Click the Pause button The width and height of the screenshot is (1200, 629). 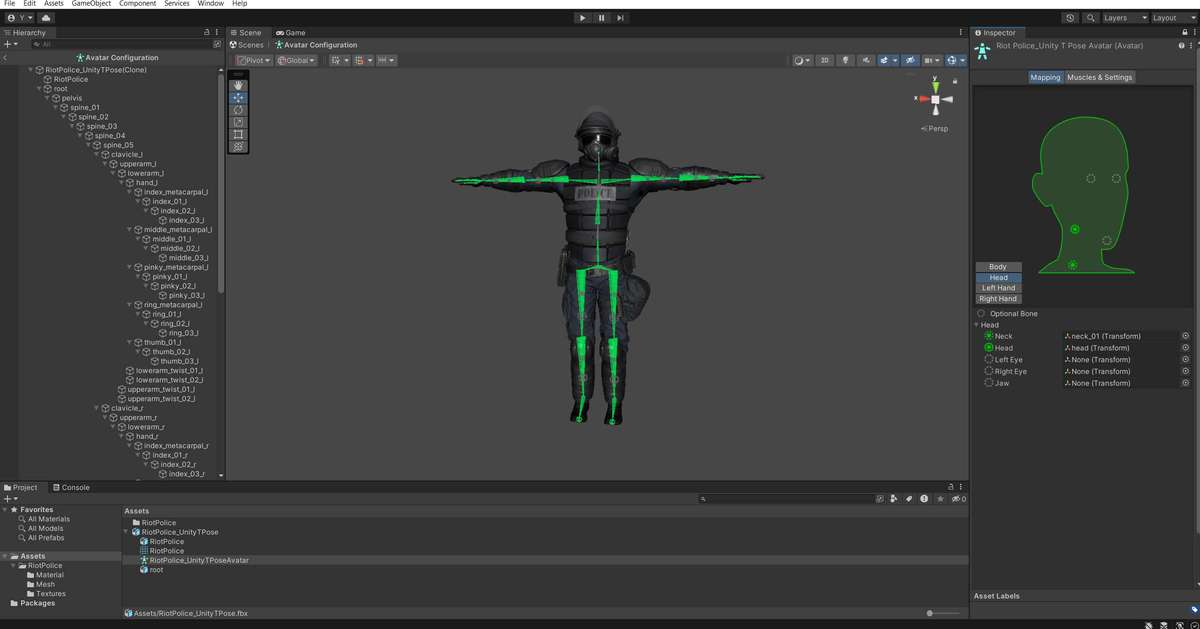(x=602, y=18)
